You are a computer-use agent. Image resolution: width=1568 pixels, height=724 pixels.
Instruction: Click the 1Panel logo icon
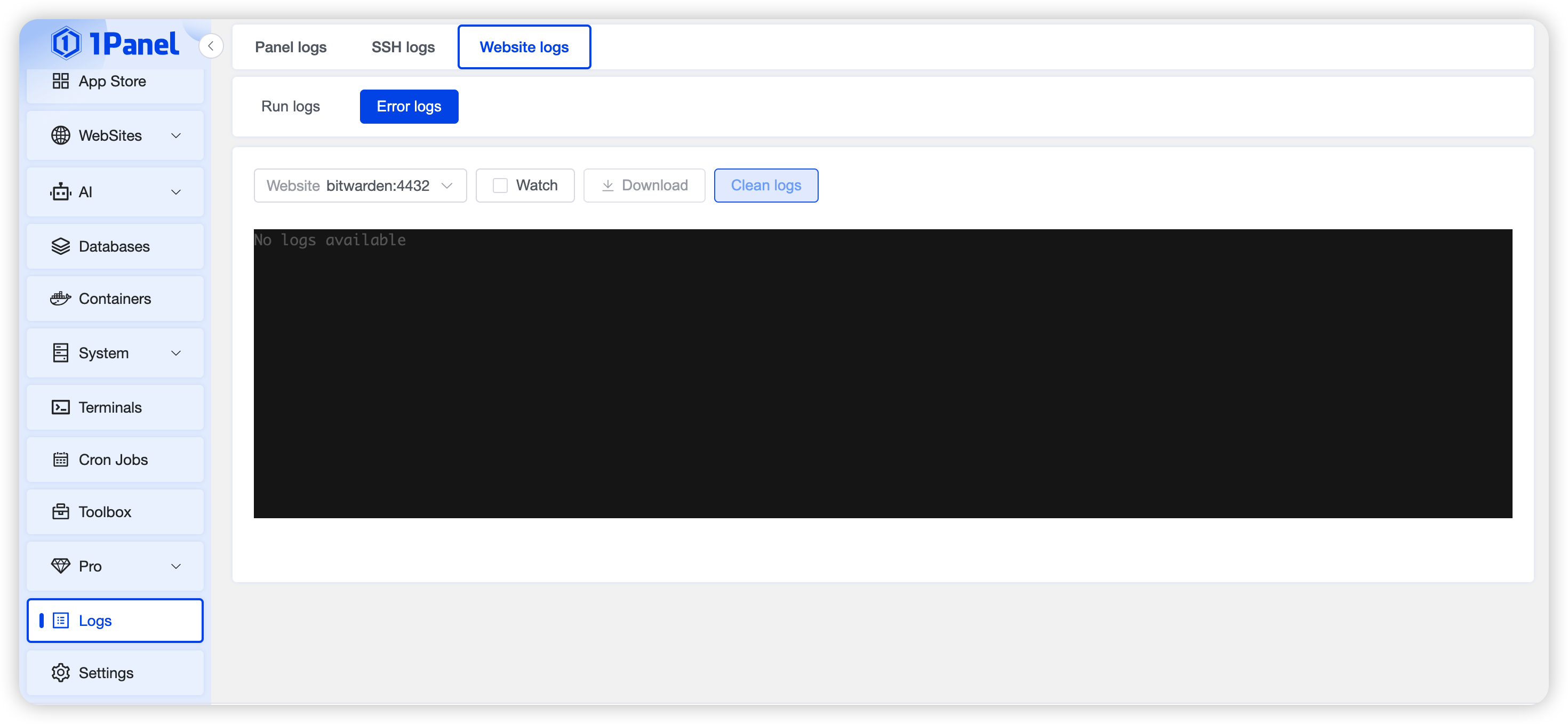[x=66, y=43]
